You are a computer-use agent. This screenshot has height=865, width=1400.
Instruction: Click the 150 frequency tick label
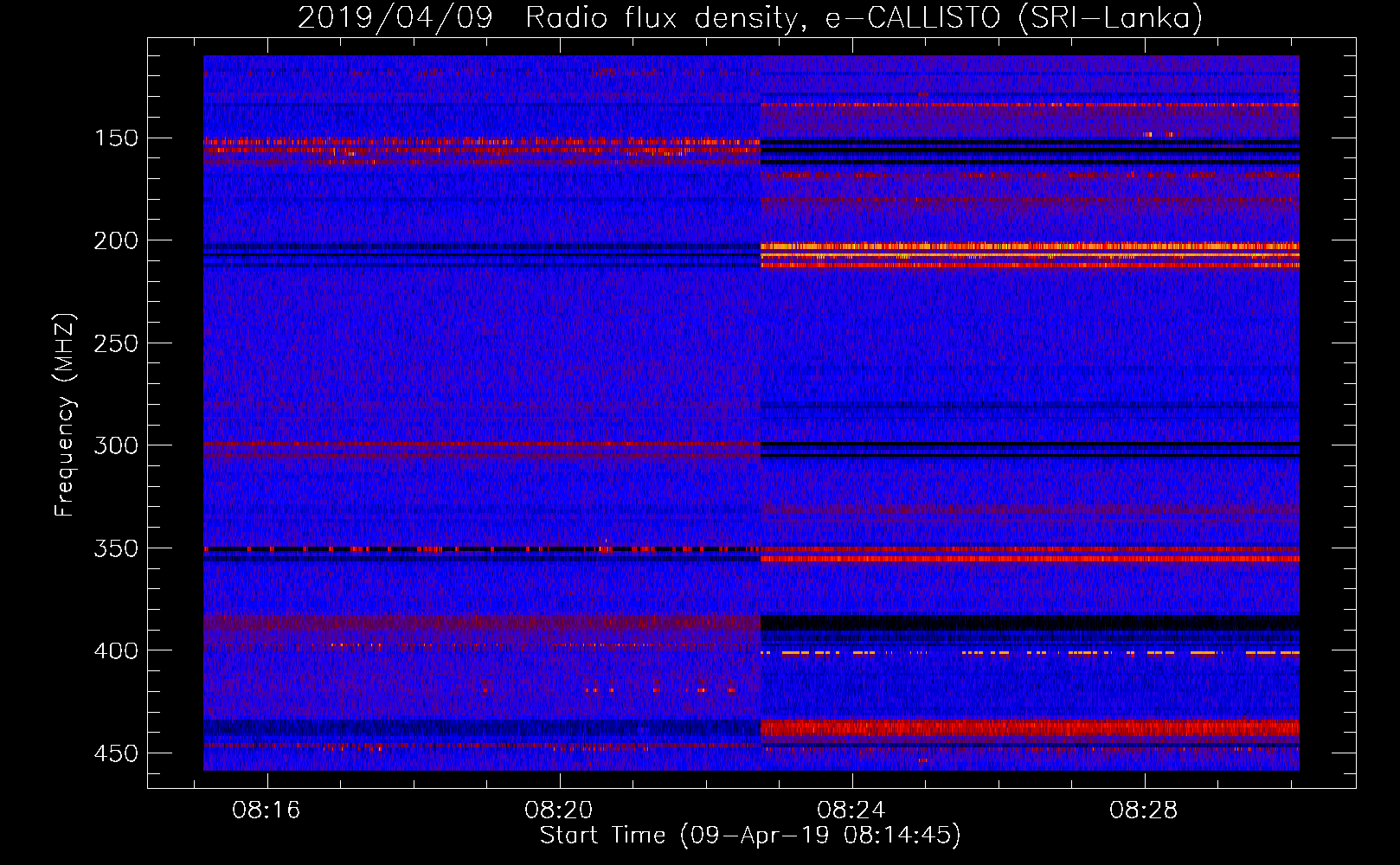(x=116, y=138)
